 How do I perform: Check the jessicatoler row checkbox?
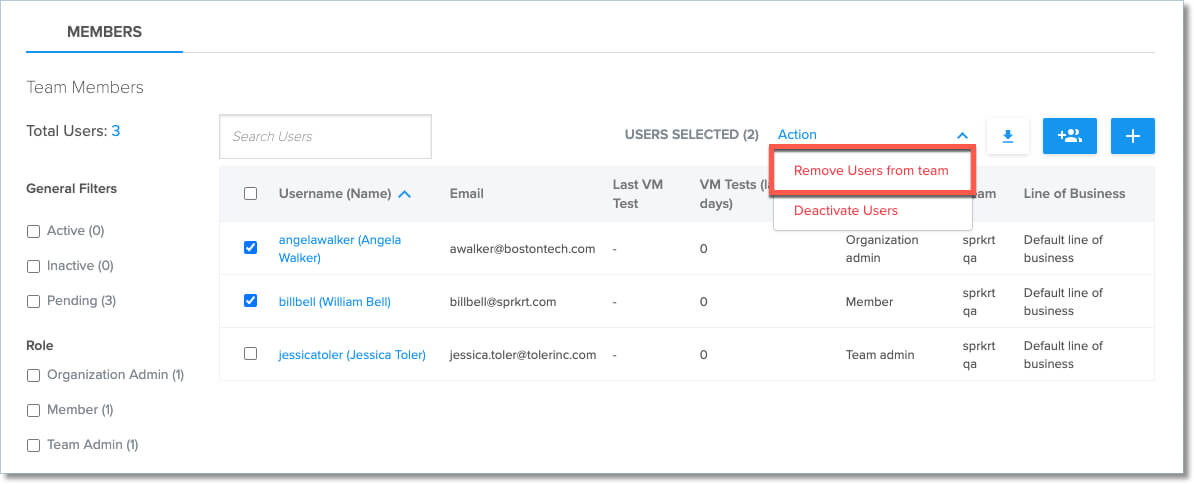click(x=251, y=353)
